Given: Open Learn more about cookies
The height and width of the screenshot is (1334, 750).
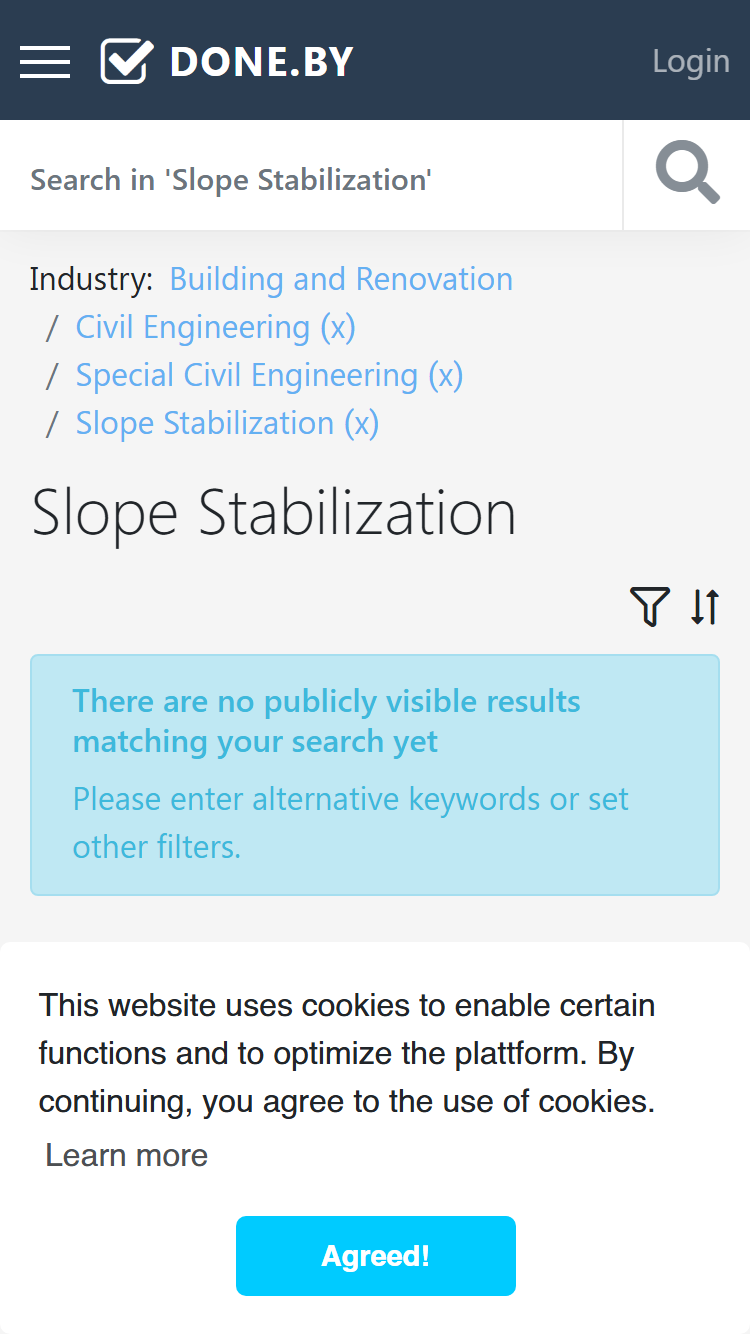Looking at the screenshot, I should (x=127, y=1155).
